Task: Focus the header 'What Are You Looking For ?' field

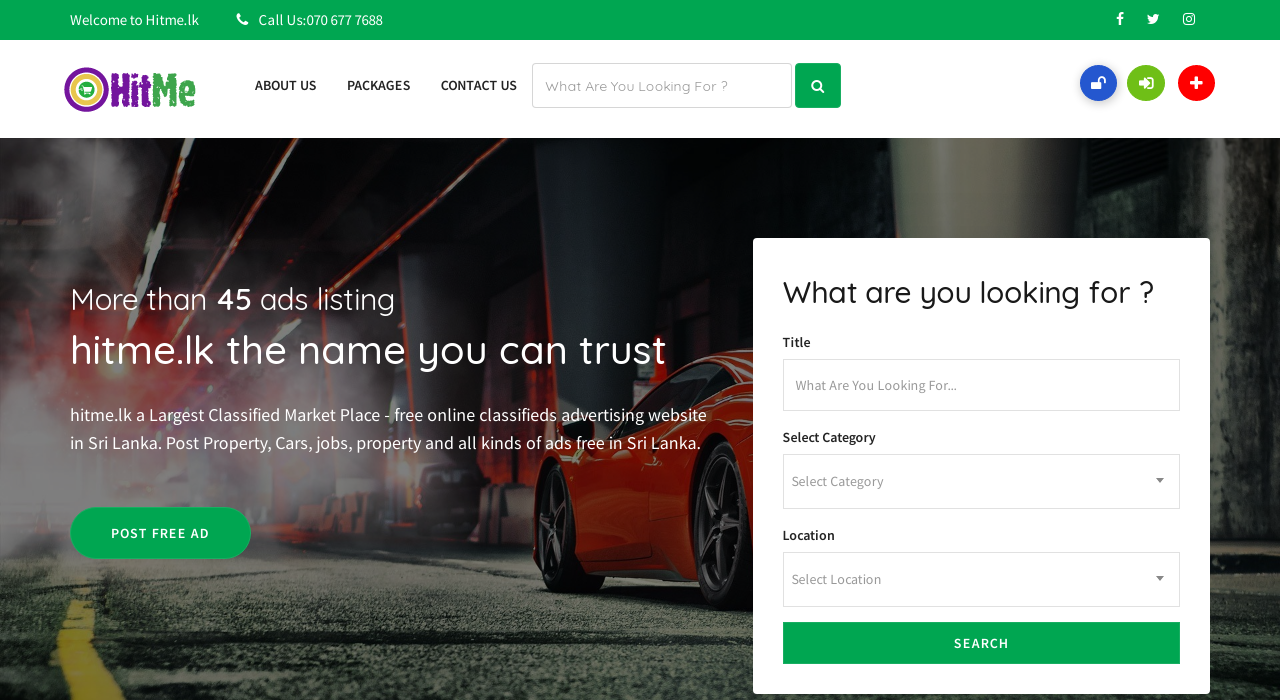Action: click(x=662, y=86)
